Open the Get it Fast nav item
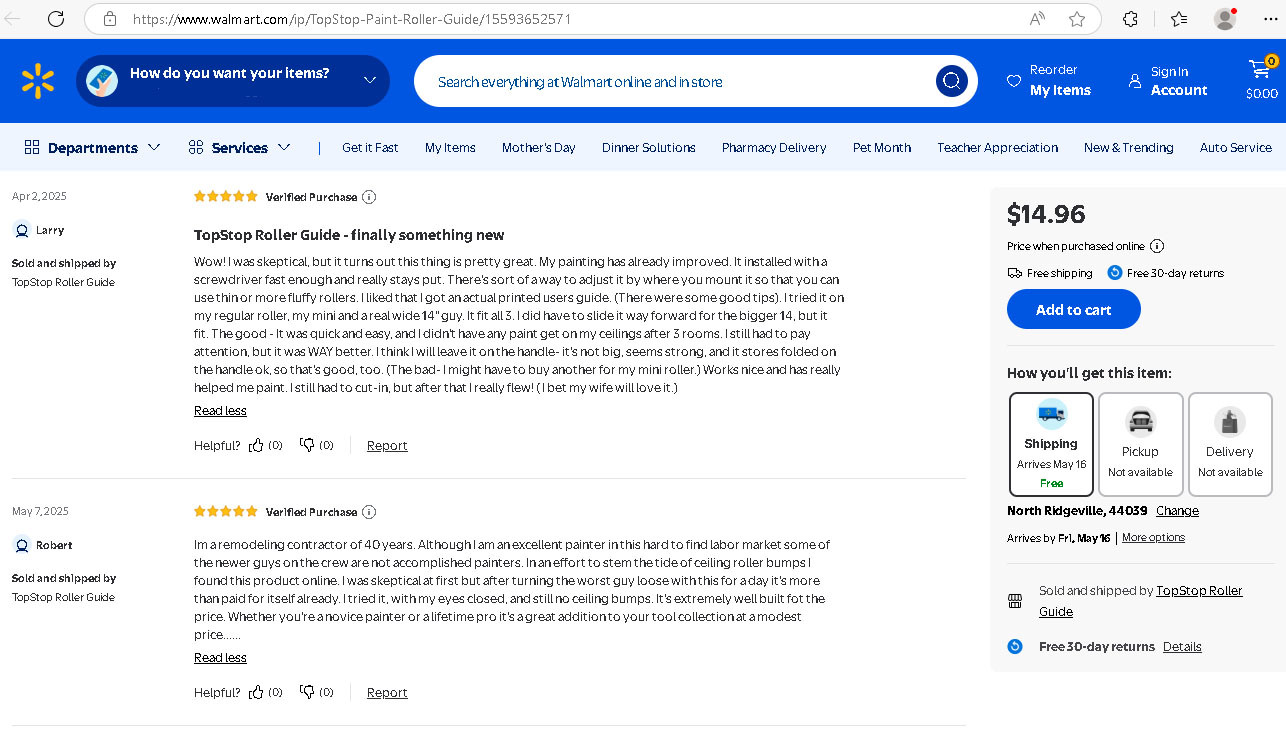The image size is (1286, 747). tap(369, 148)
